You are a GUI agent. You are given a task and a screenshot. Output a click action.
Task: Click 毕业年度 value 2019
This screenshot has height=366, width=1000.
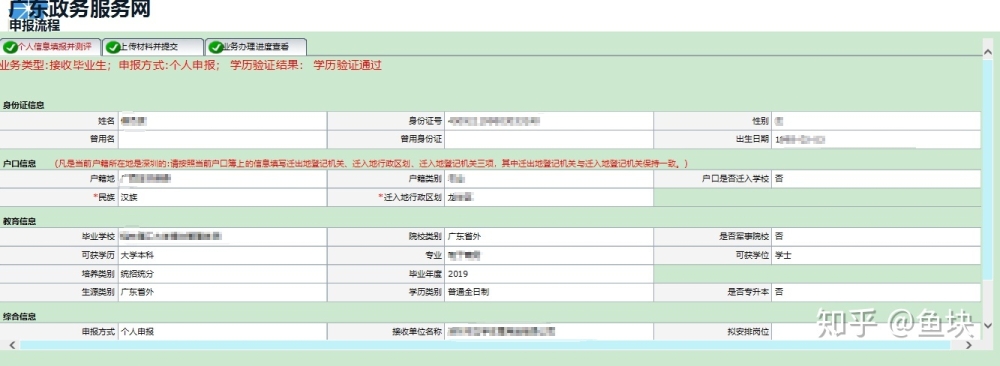click(458, 274)
